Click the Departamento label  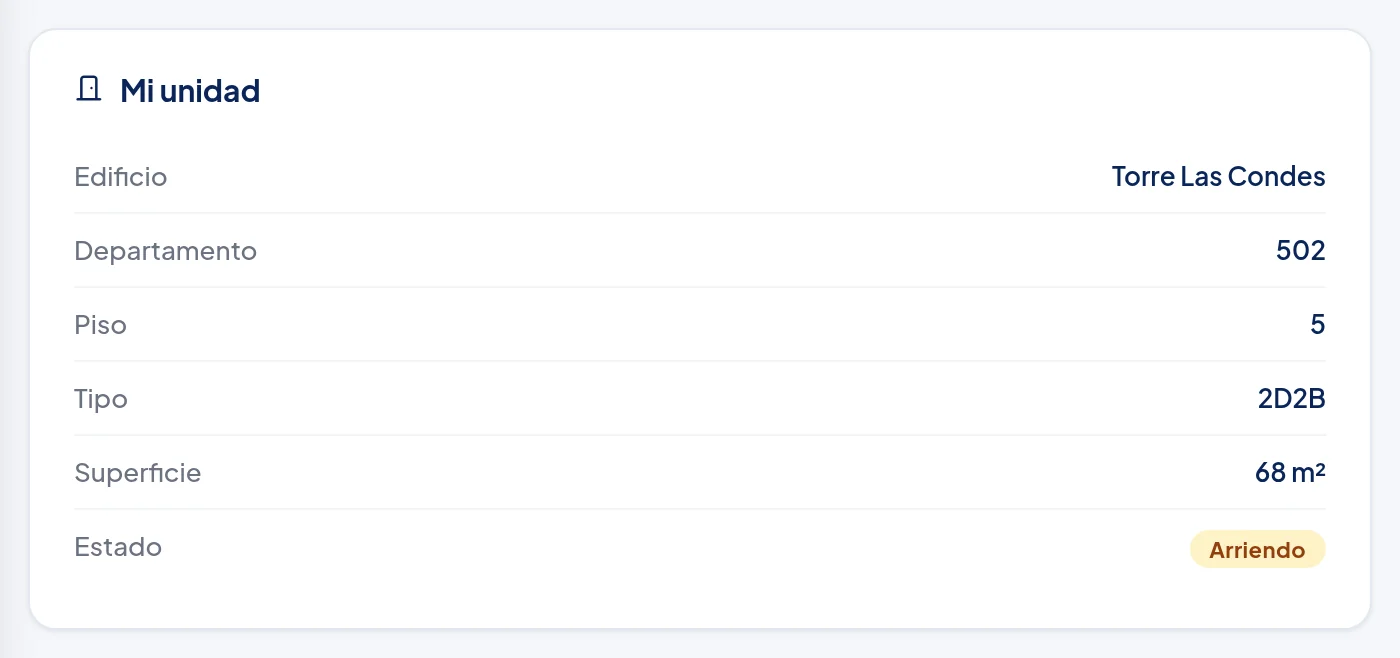[166, 251]
